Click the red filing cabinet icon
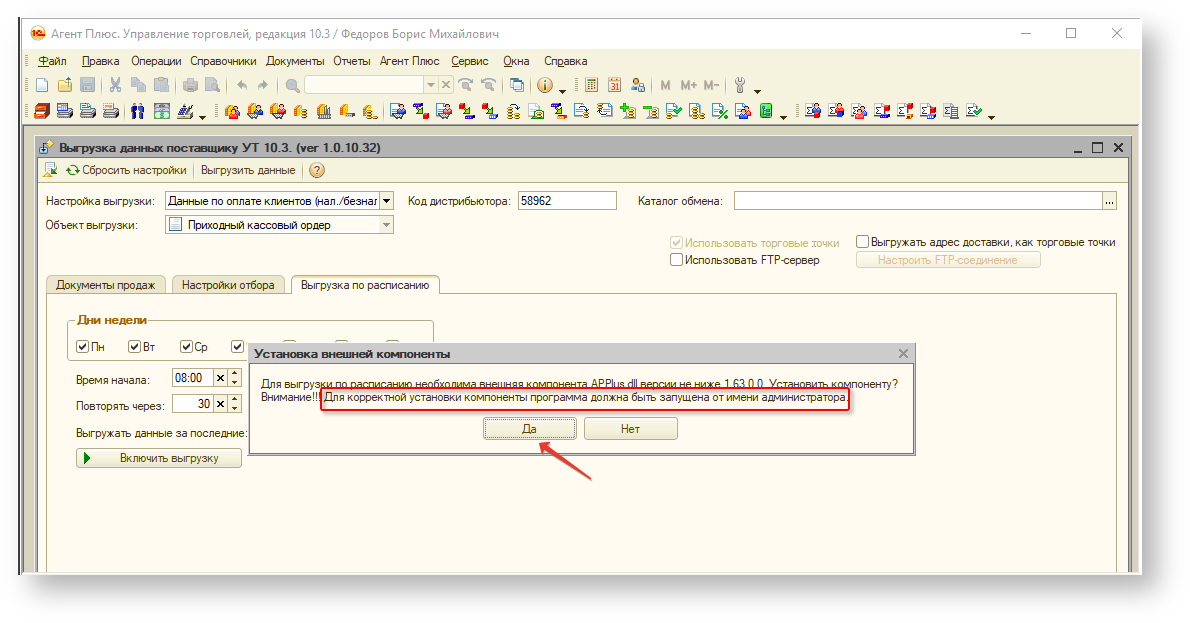 coord(42,112)
